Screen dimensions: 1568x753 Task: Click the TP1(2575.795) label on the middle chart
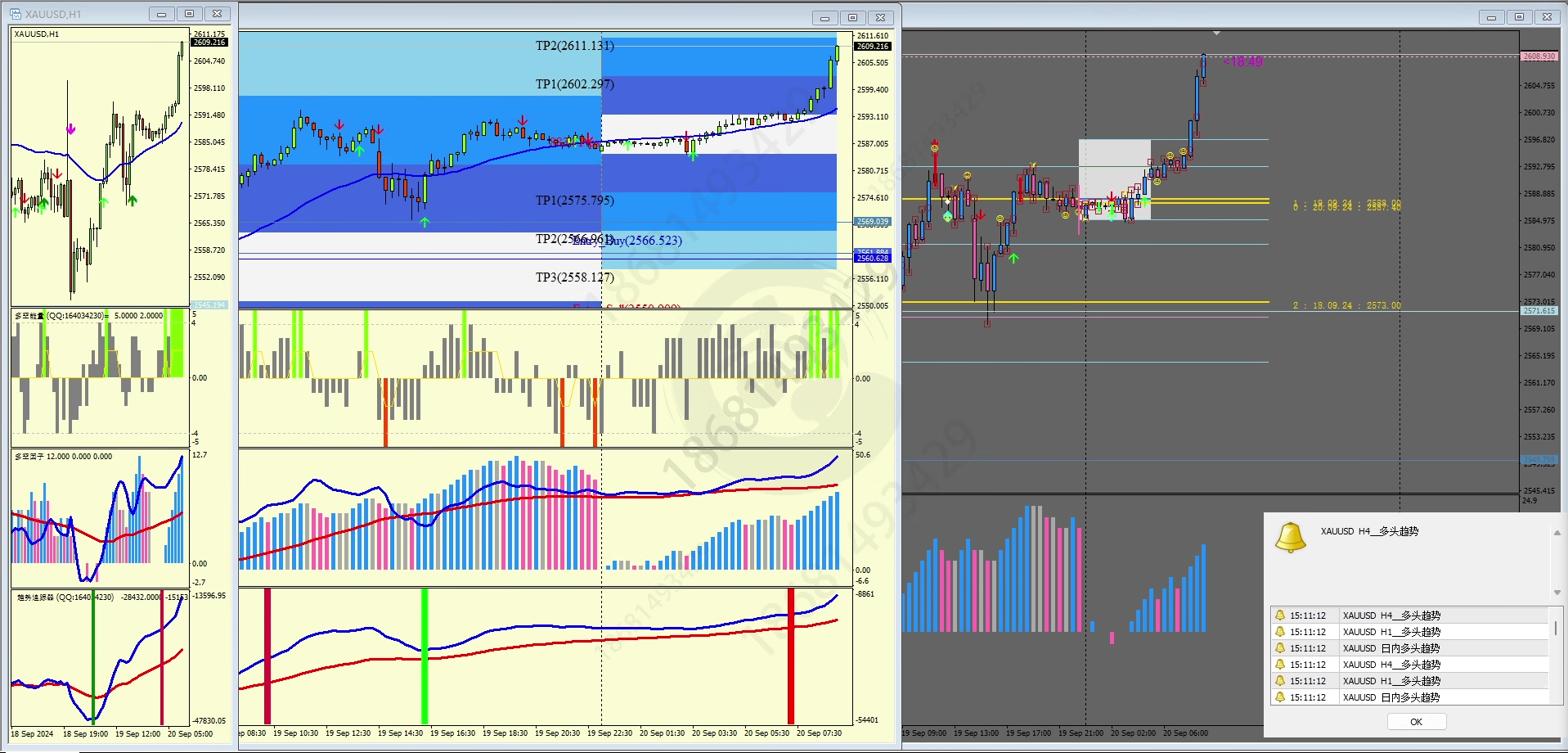point(574,201)
